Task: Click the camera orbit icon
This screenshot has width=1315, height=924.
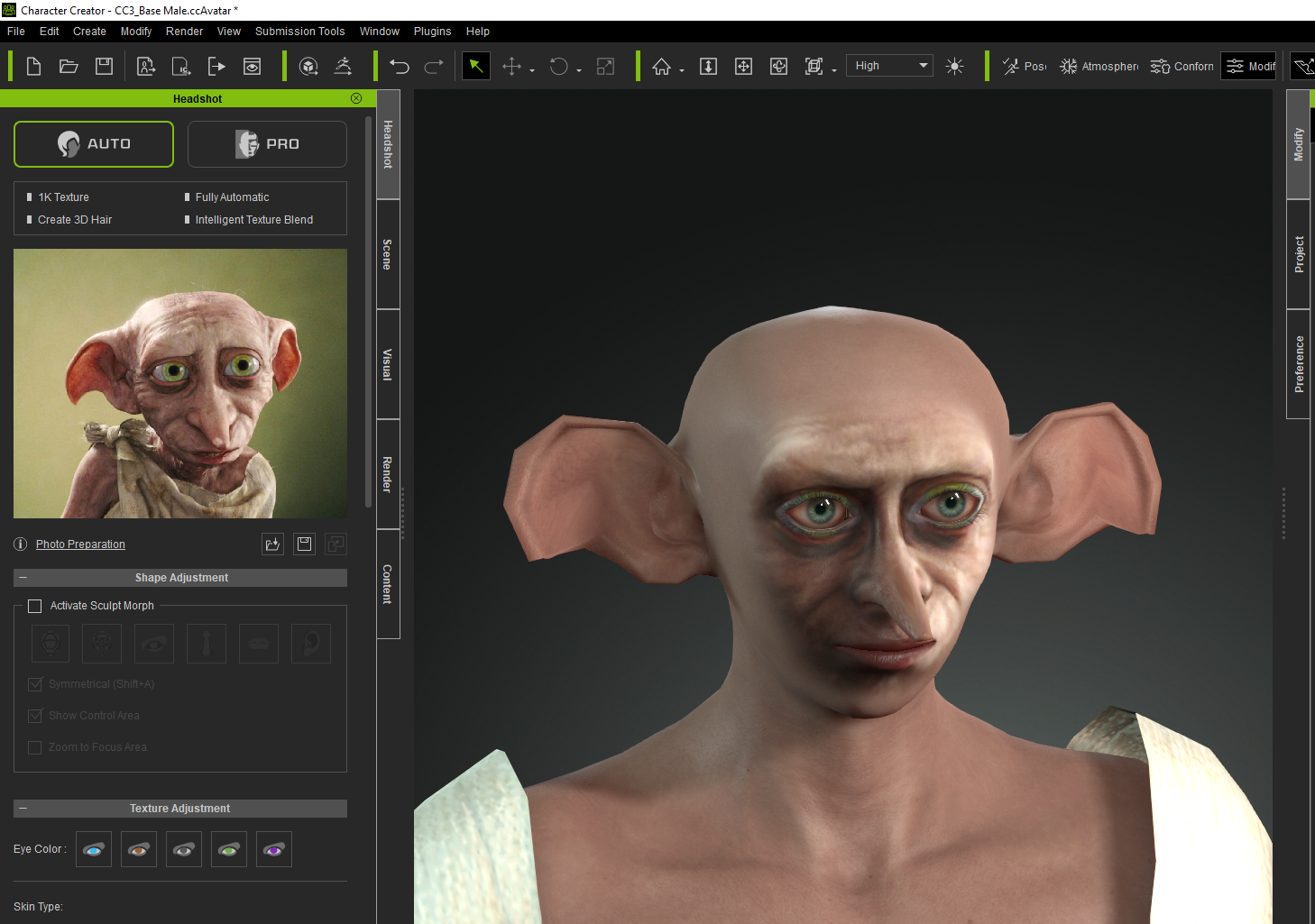Action: (779, 66)
